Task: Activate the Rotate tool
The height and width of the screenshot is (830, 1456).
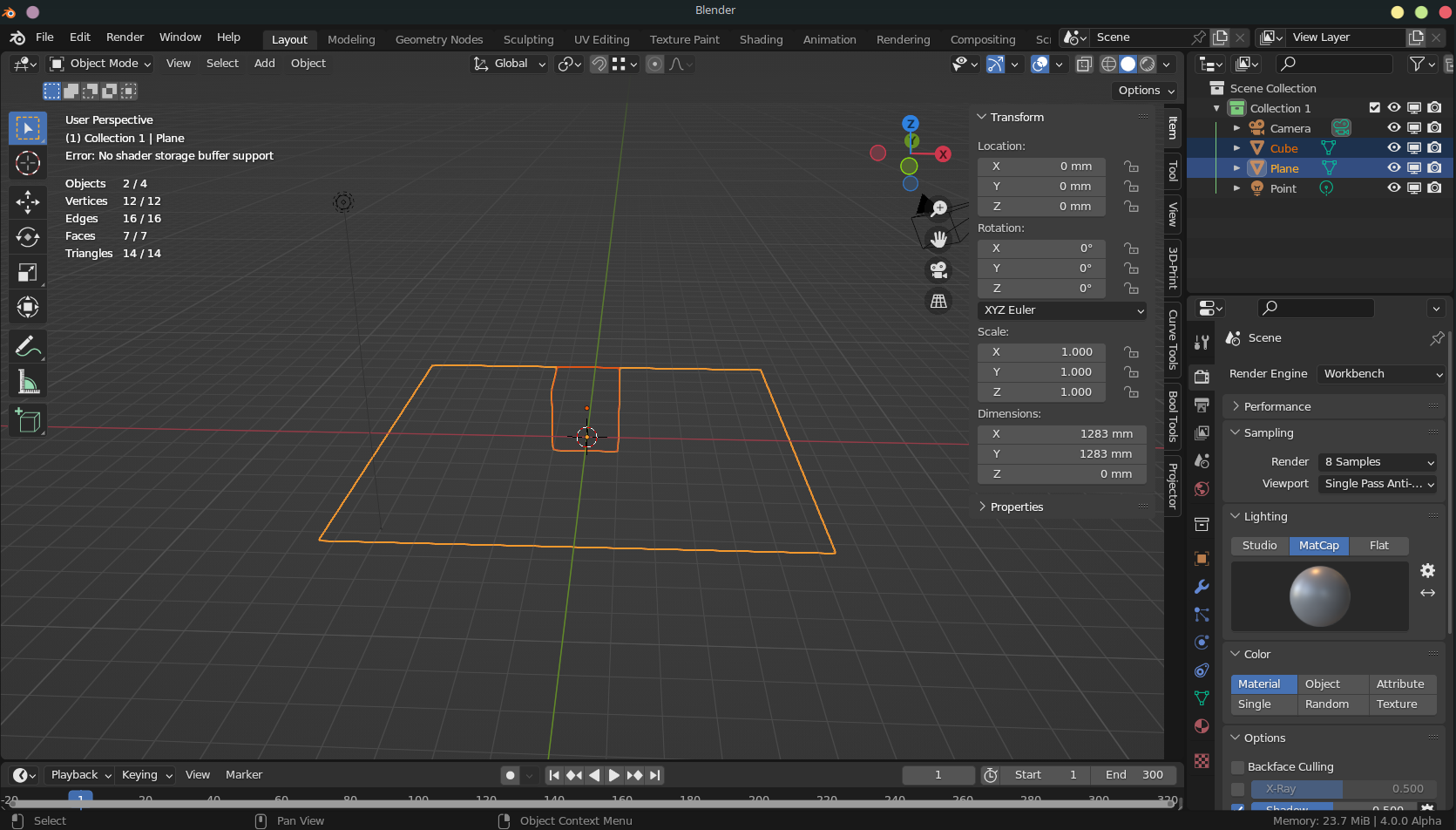Action: 28,237
